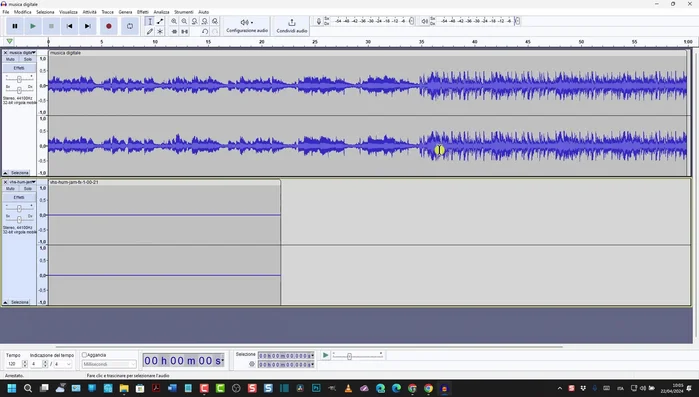This screenshot has width=699, height=397.
Task: Open the Effetti menu
Action: point(143,12)
